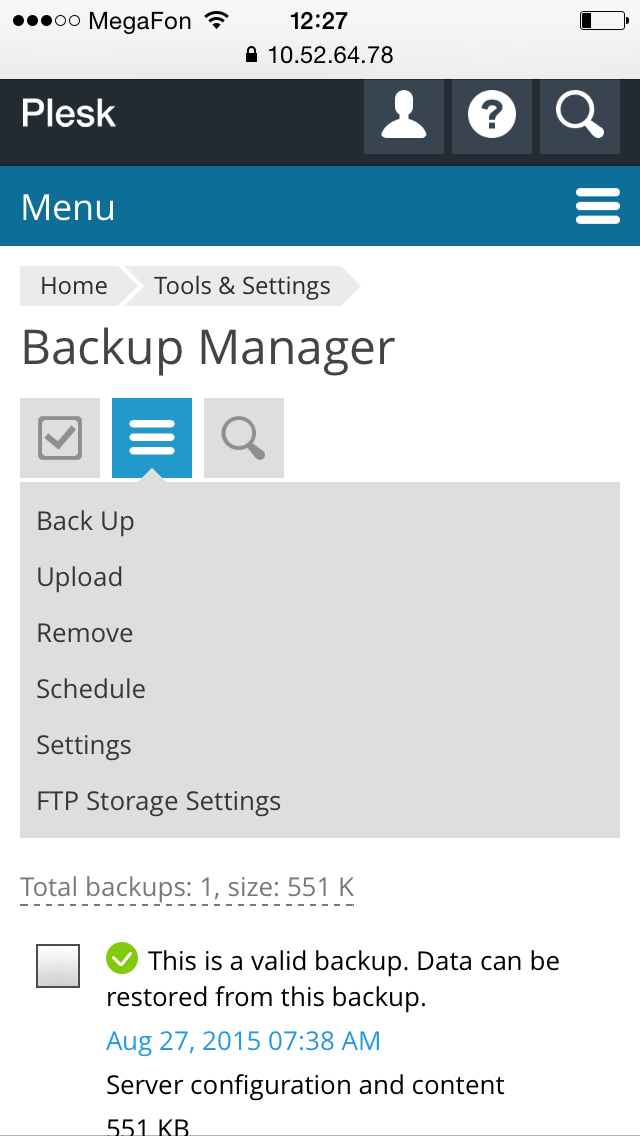
Task: Open the help question mark icon
Action: [491, 117]
